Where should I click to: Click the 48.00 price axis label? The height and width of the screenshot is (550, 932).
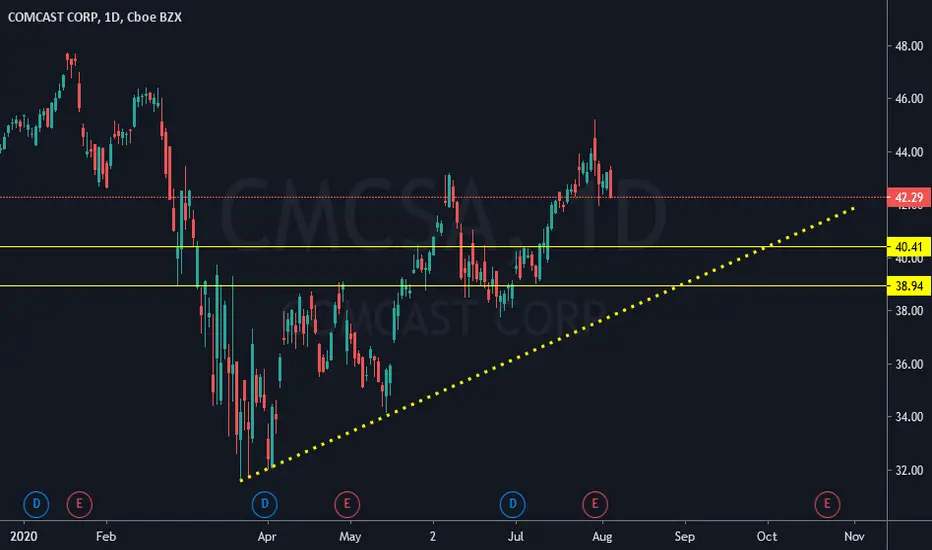[909, 46]
